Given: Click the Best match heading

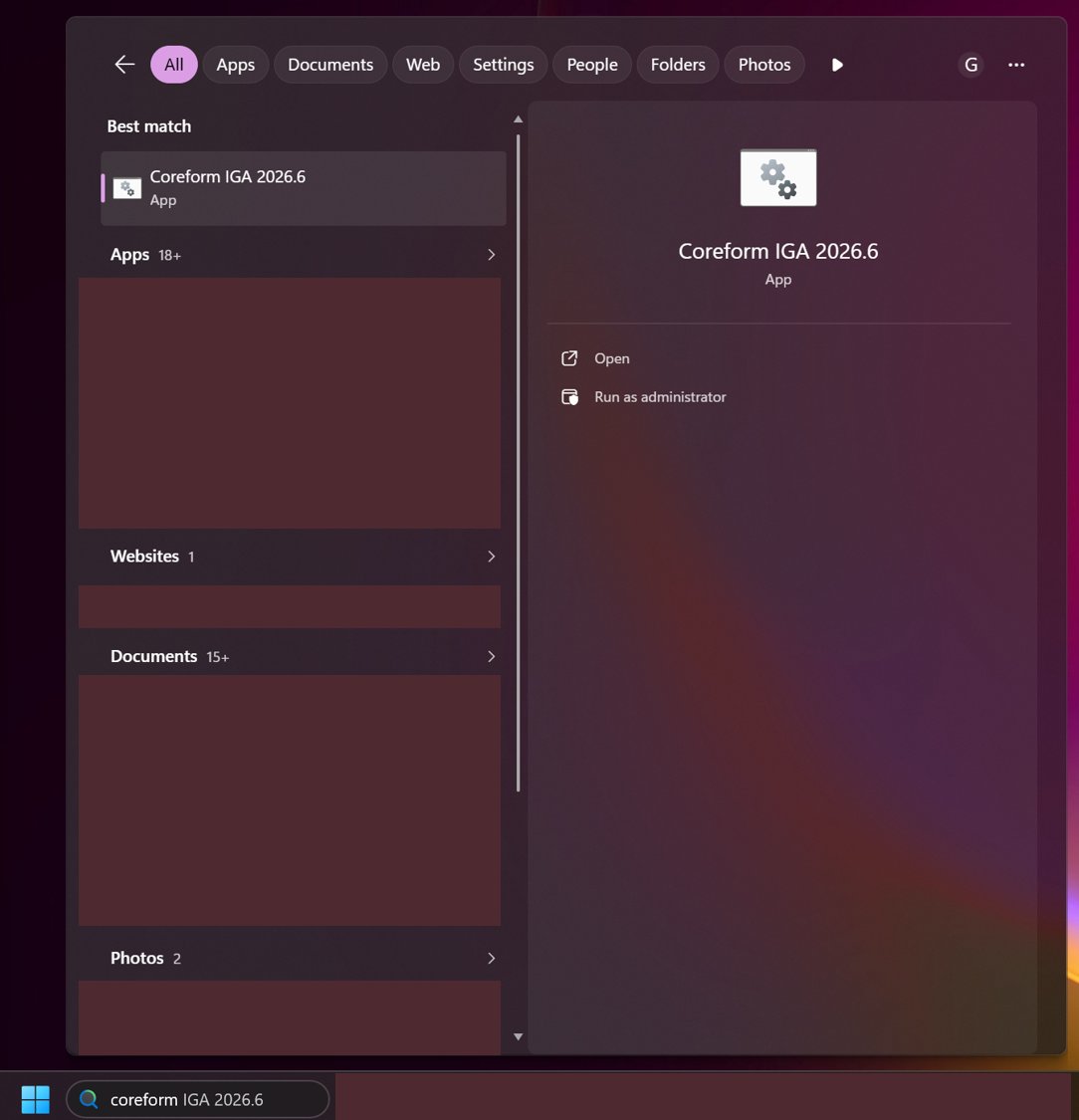Looking at the screenshot, I should 149,126.
